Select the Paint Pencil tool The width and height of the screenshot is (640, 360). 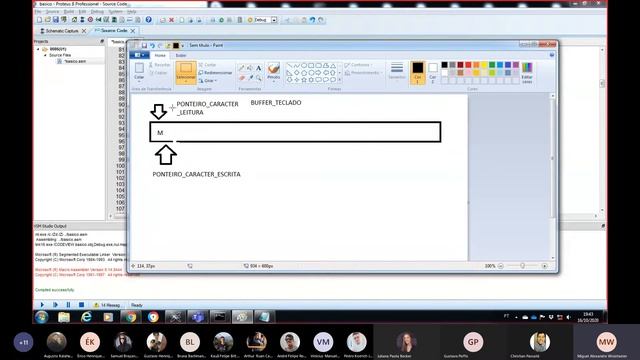[x=242, y=68]
